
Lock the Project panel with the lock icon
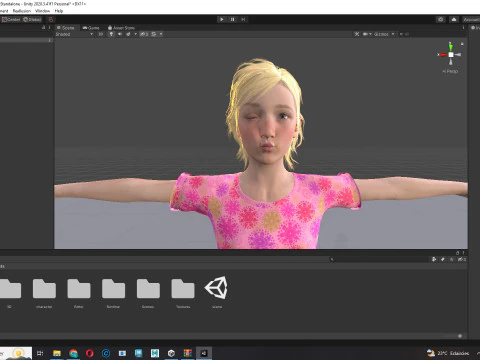[458, 253]
